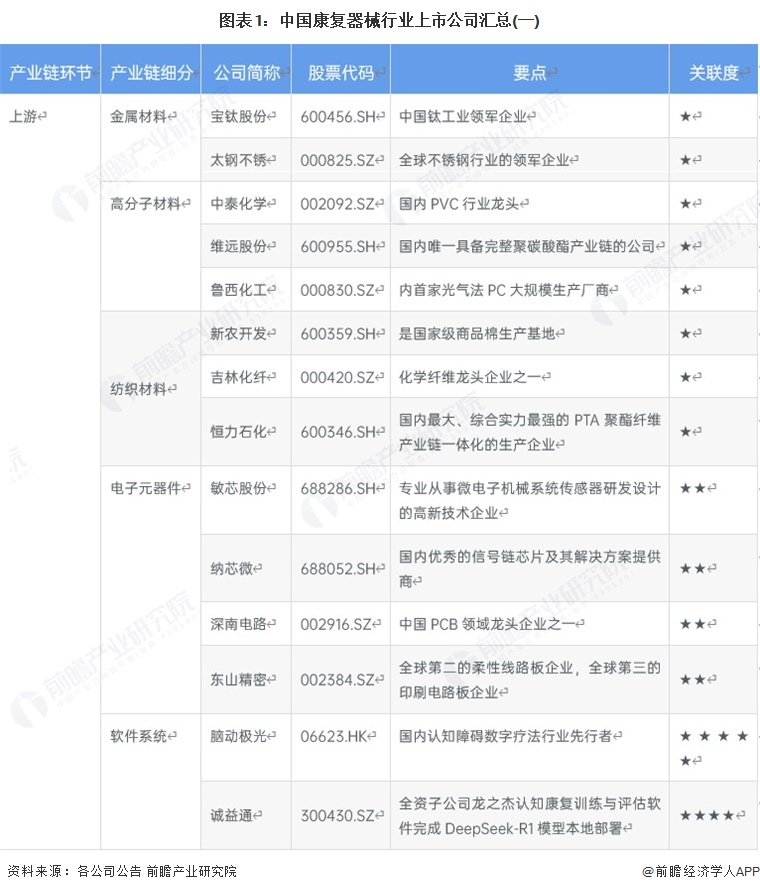Click the chart title 中国康复器械行业上市公司汇总
This screenshot has width=760, height=892.
tap(379, 19)
